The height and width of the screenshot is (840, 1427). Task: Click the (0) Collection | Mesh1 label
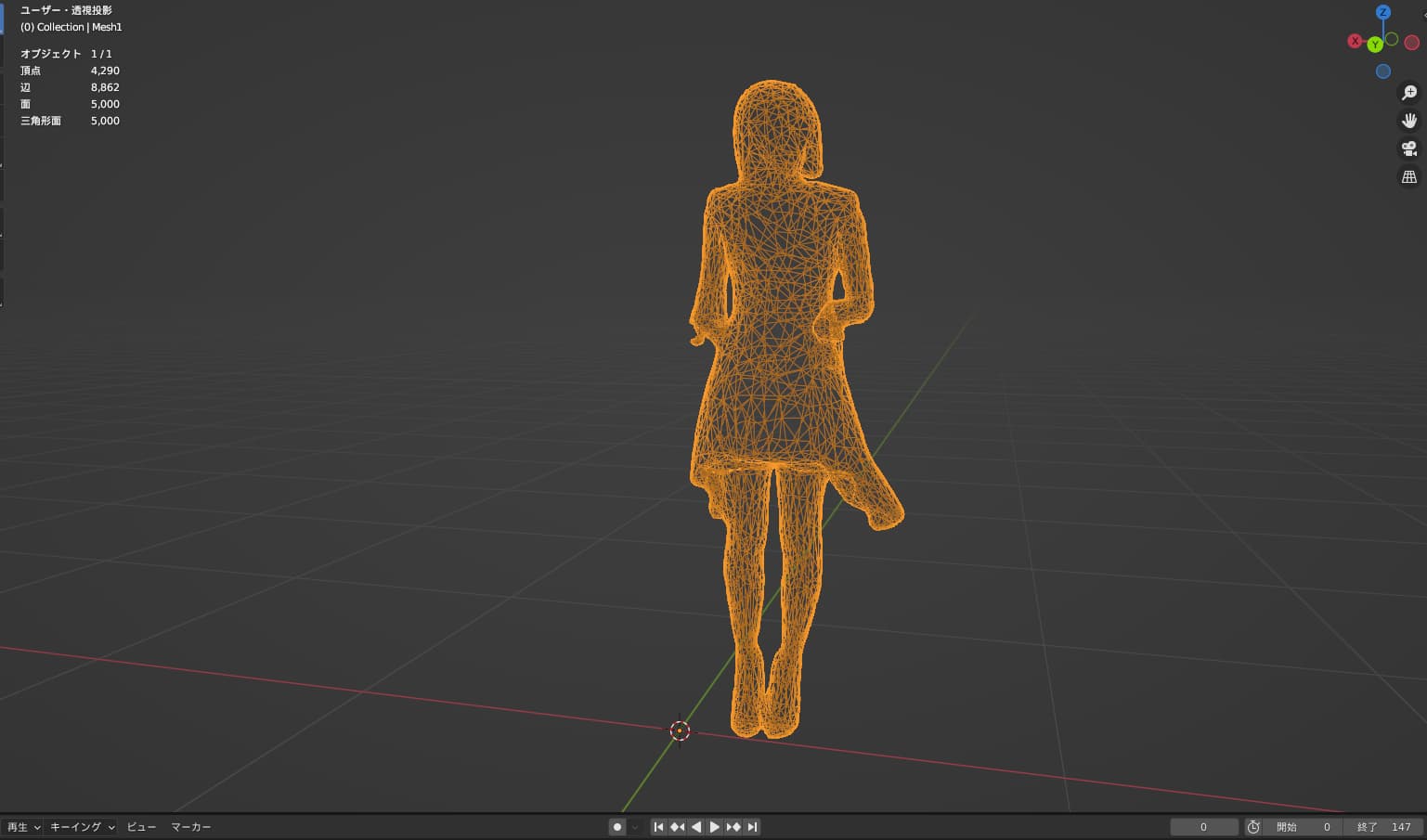click(x=71, y=27)
